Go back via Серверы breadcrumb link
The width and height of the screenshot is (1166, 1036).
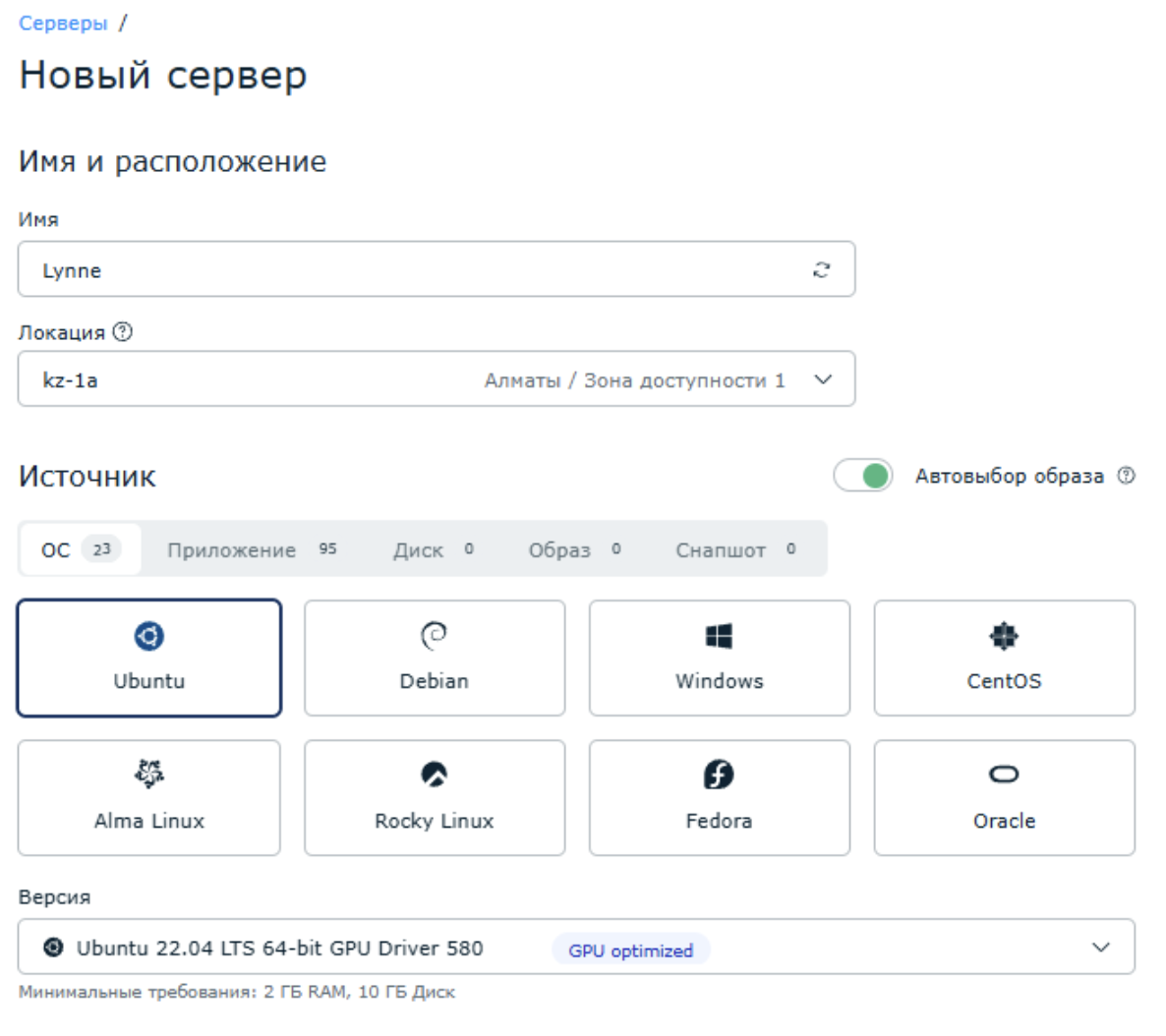click(x=63, y=23)
